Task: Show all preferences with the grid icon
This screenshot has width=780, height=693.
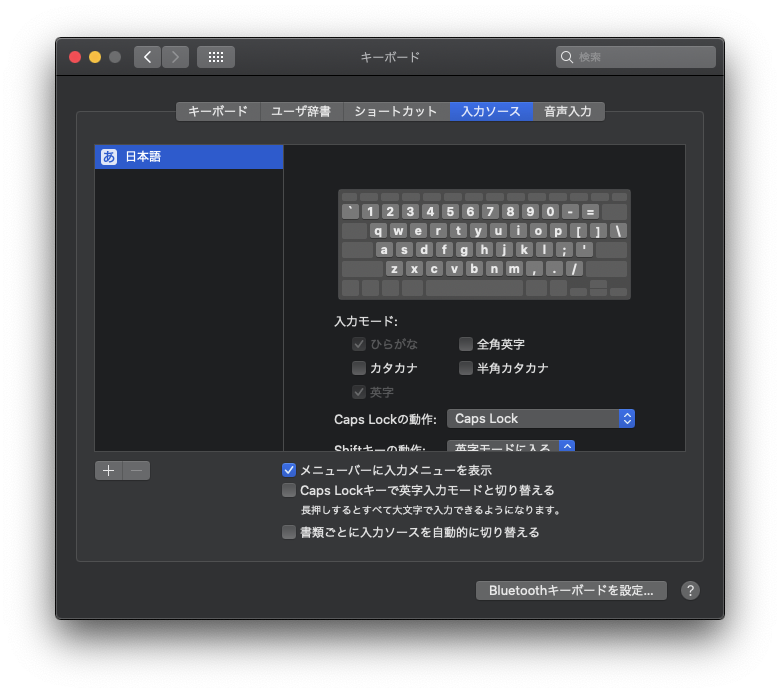Action: pyautogui.click(x=216, y=57)
